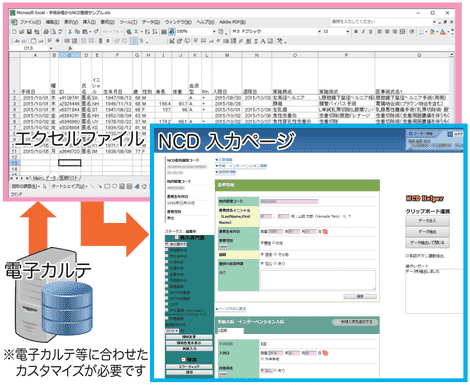The width and height of the screenshot is (470, 385).
Task: Click the Print icon in Excel toolbar
Action: tap(46, 32)
